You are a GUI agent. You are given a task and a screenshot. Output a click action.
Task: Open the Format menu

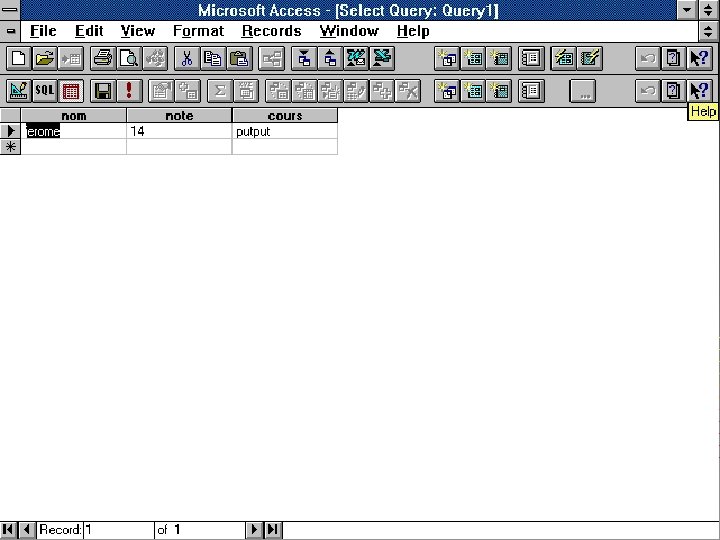pos(198,31)
